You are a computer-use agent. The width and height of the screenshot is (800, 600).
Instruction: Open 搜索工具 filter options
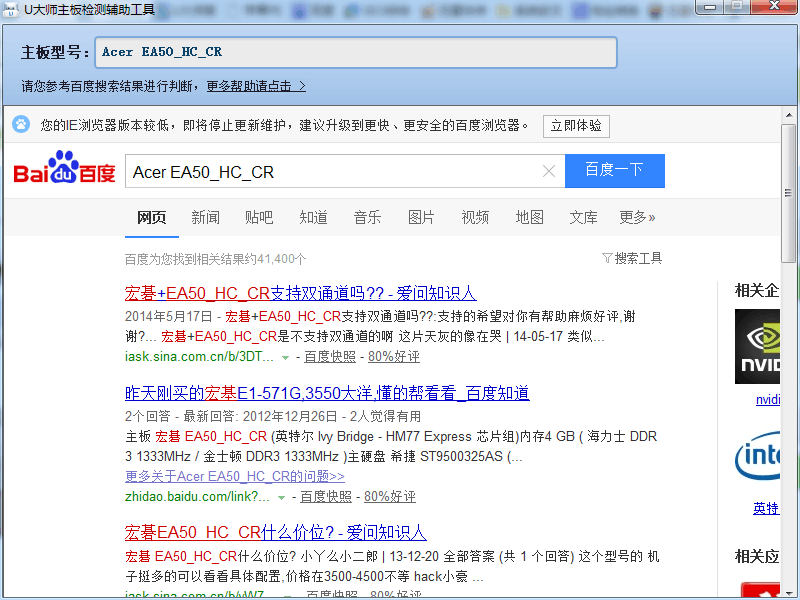pos(632,258)
